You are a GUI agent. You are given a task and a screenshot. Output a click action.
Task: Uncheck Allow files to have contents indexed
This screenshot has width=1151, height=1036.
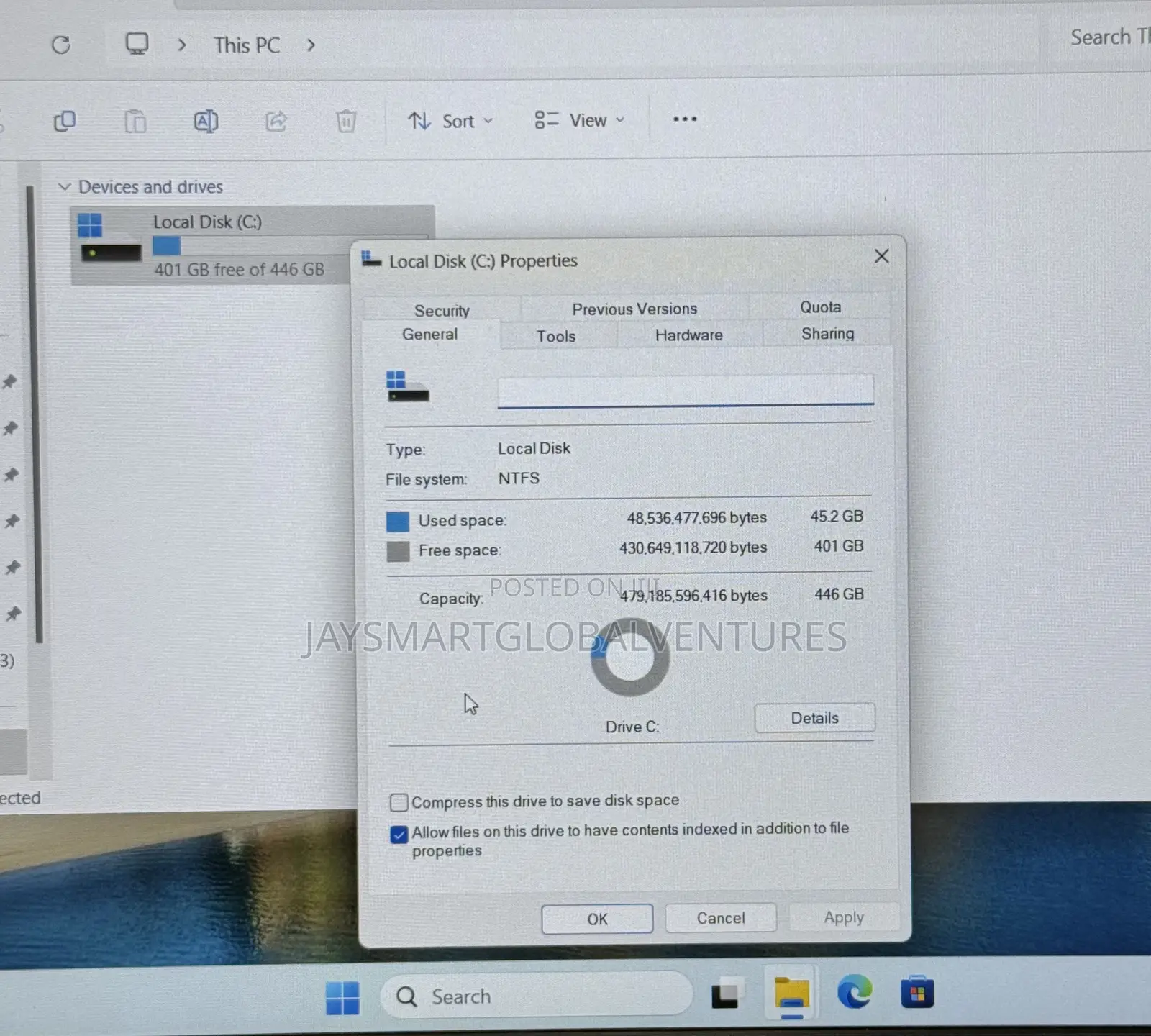pyautogui.click(x=399, y=834)
